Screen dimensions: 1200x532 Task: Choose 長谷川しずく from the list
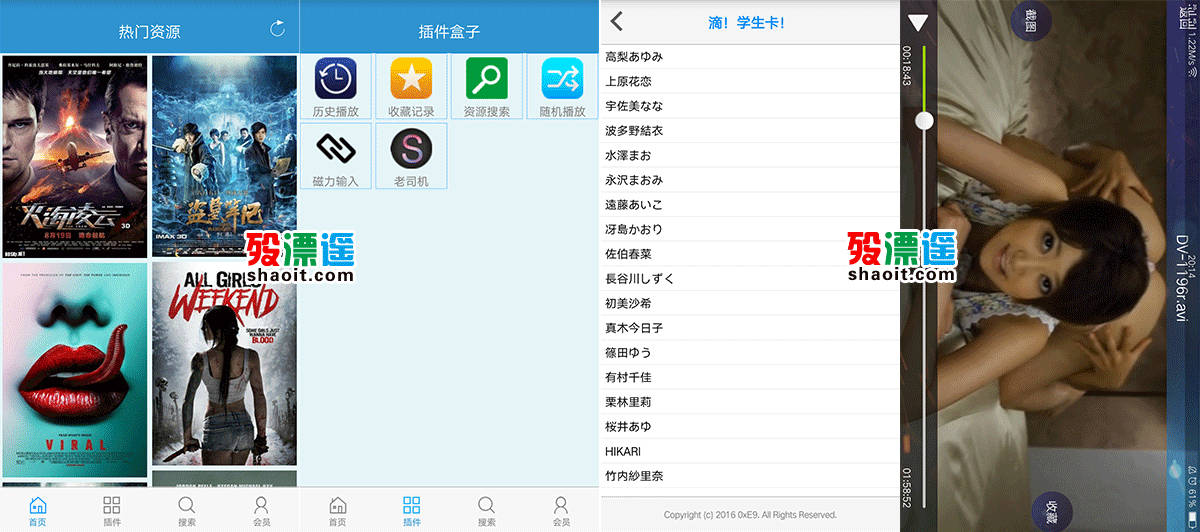(750, 279)
